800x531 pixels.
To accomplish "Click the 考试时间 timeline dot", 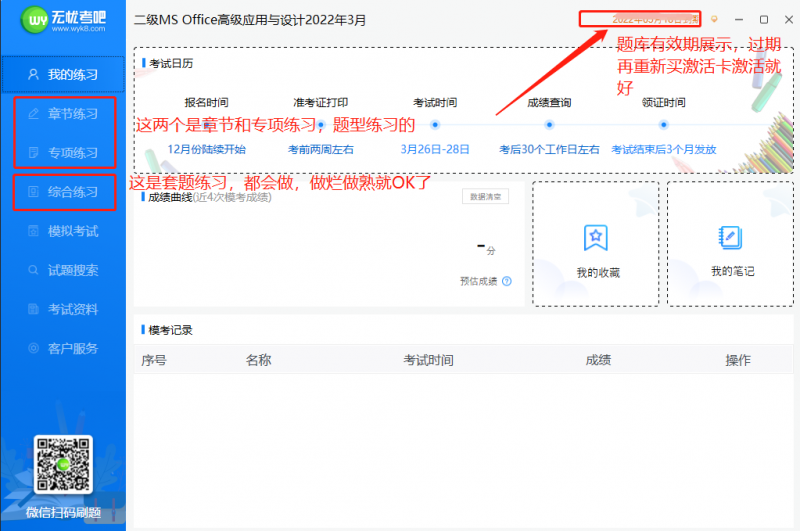I will (435, 124).
